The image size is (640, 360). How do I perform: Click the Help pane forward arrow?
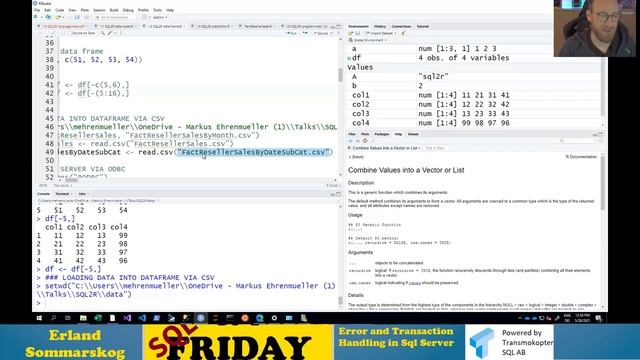(358, 141)
